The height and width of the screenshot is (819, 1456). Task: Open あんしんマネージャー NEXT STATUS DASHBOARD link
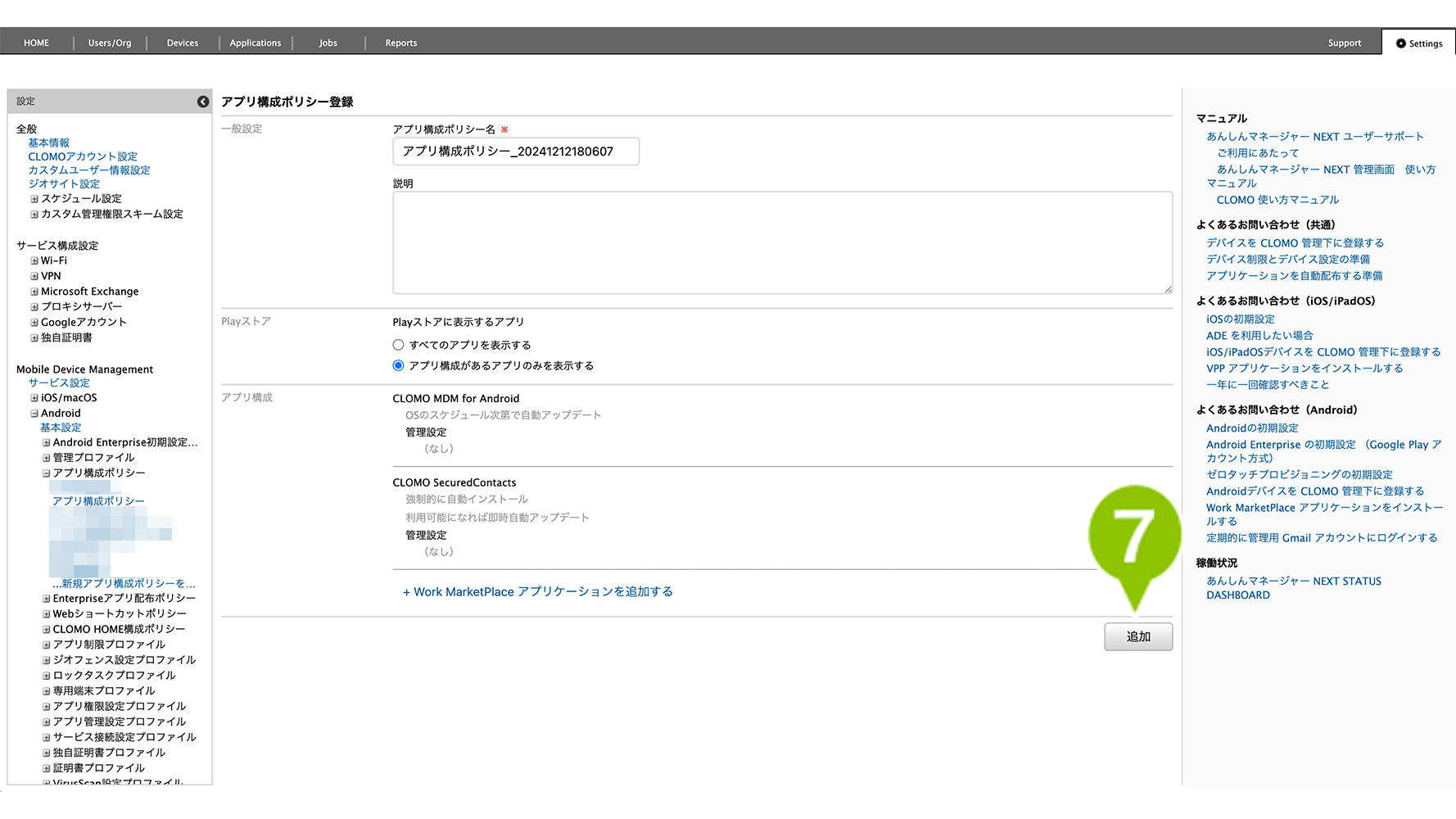coord(1294,588)
